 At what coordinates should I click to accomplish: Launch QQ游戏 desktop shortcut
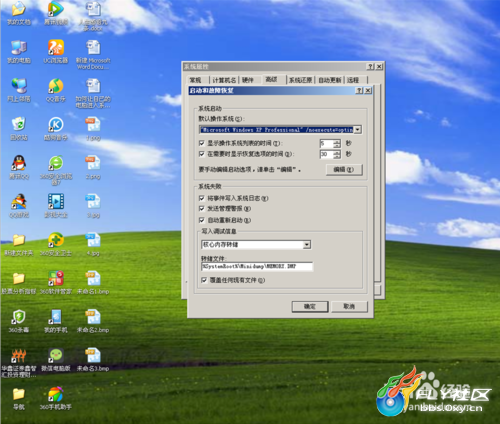(x=19, y=202)
